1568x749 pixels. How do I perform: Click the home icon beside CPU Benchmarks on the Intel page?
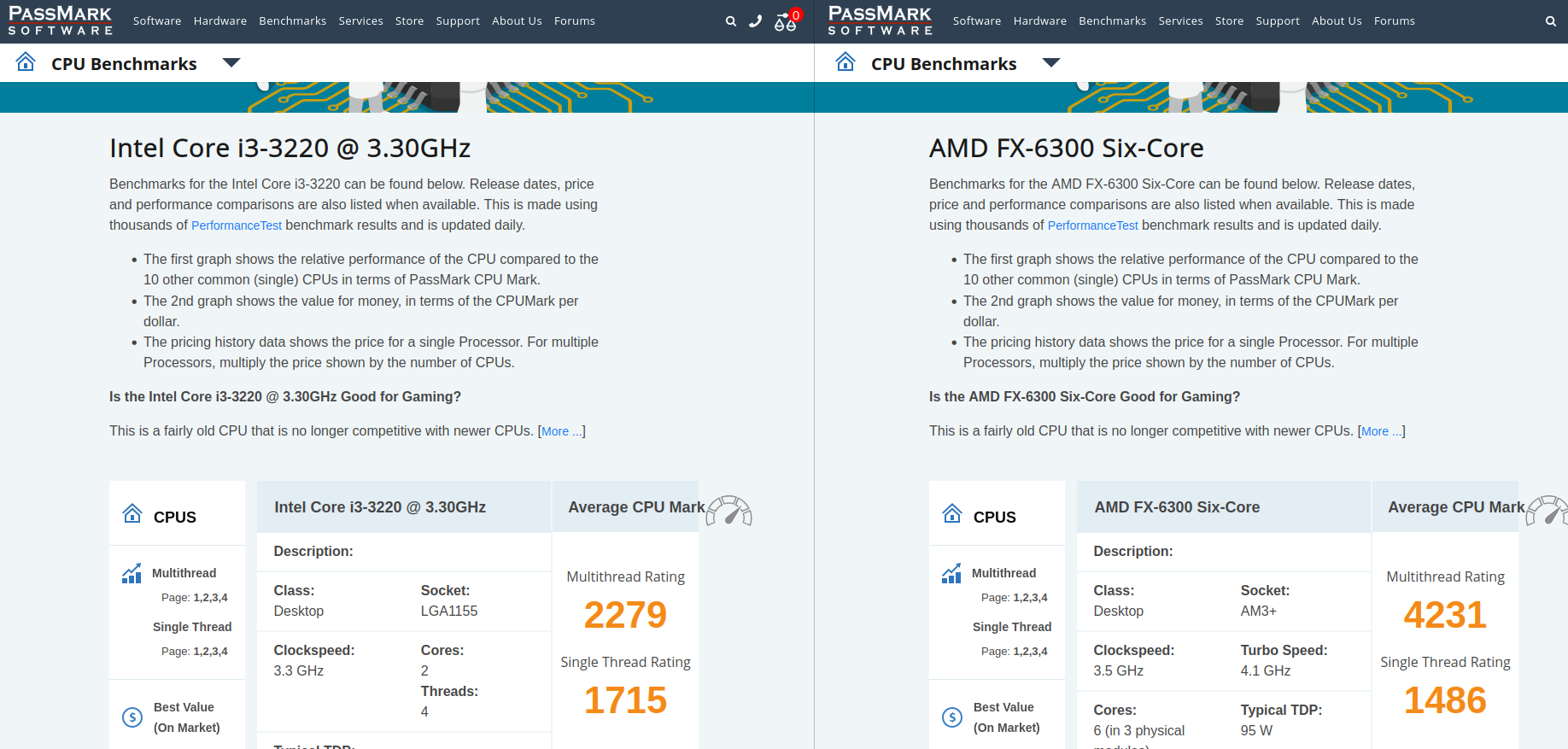coord(26,61)
